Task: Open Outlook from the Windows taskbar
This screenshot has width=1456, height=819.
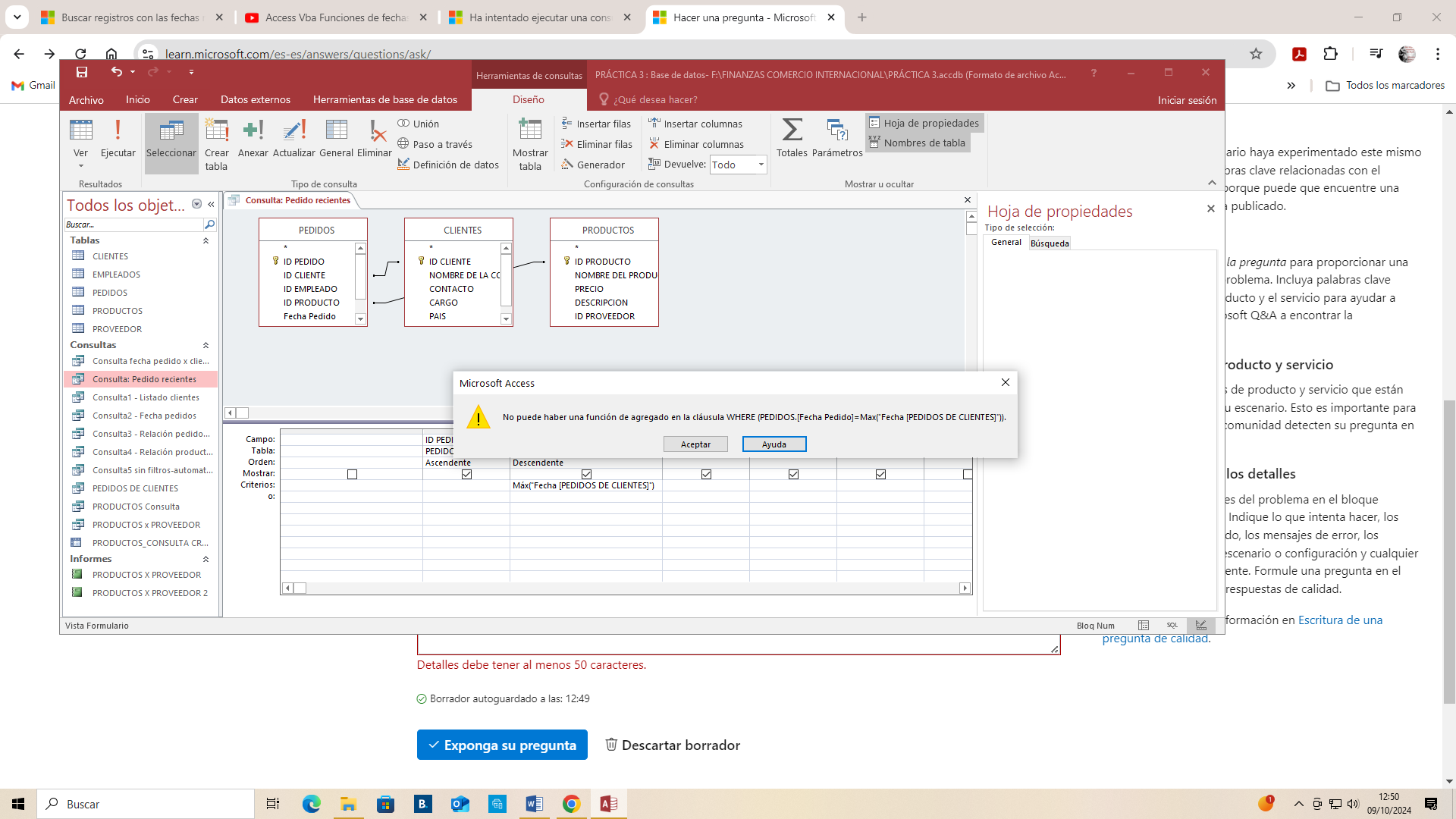Action: pyautogui.click(x=460, y=804)
